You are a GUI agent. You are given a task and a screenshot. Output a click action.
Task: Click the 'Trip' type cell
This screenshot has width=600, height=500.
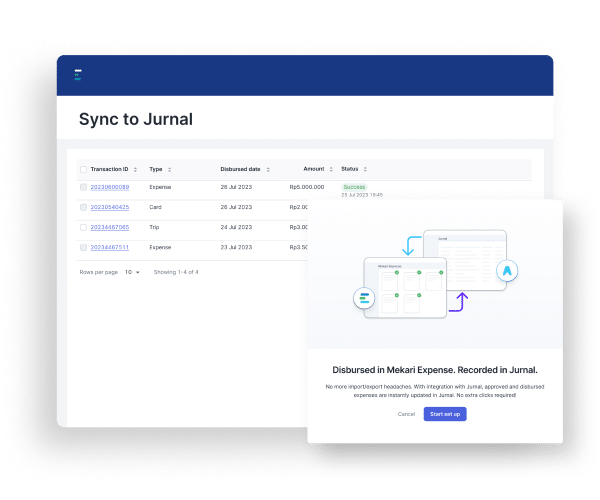[154, 227]
